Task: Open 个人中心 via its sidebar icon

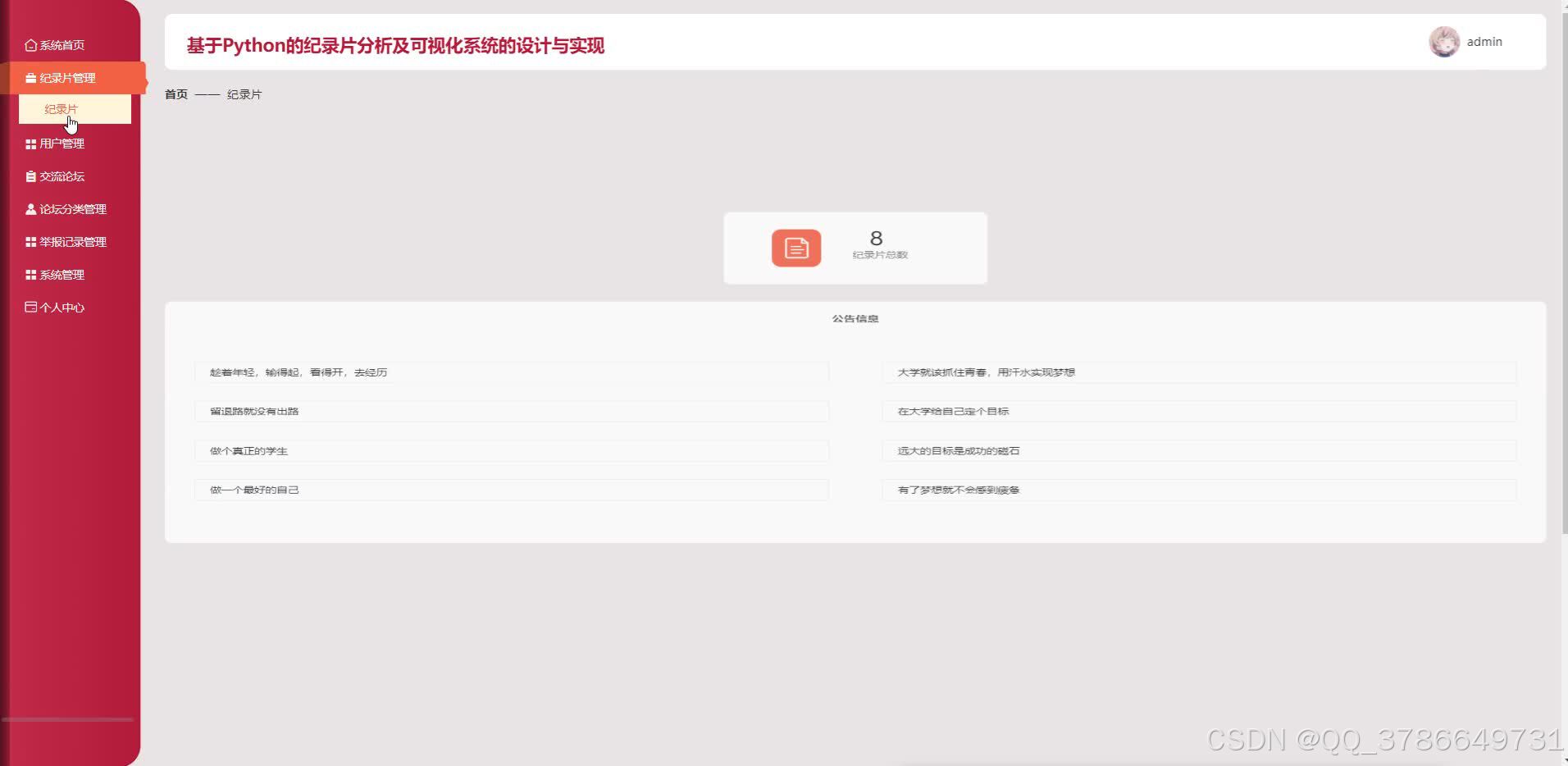Action: pyautogui.click(x=30, y=308)
